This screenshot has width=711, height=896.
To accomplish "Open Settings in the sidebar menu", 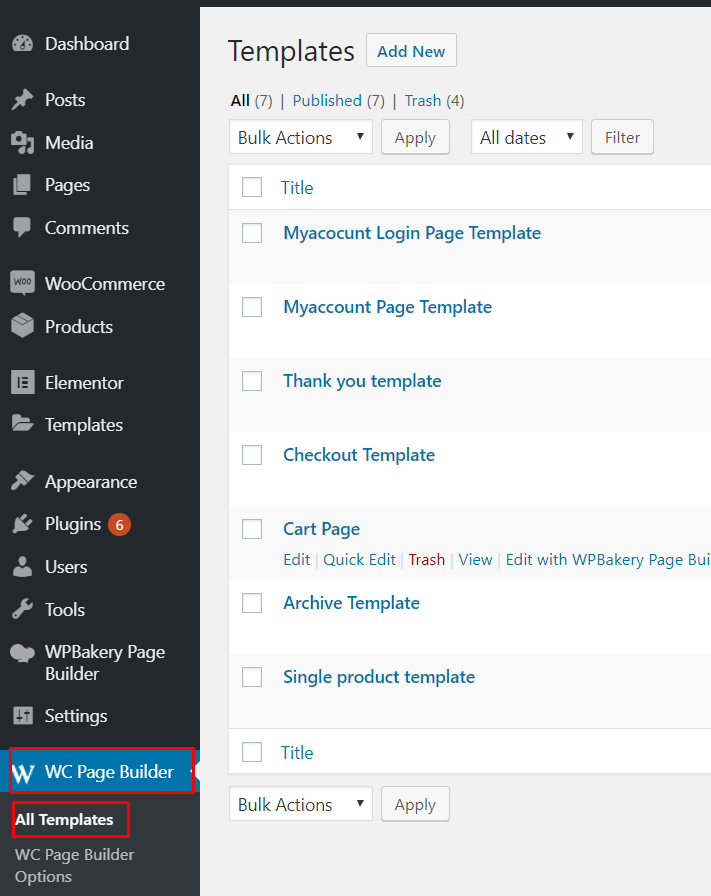I will tap(76, 716).
